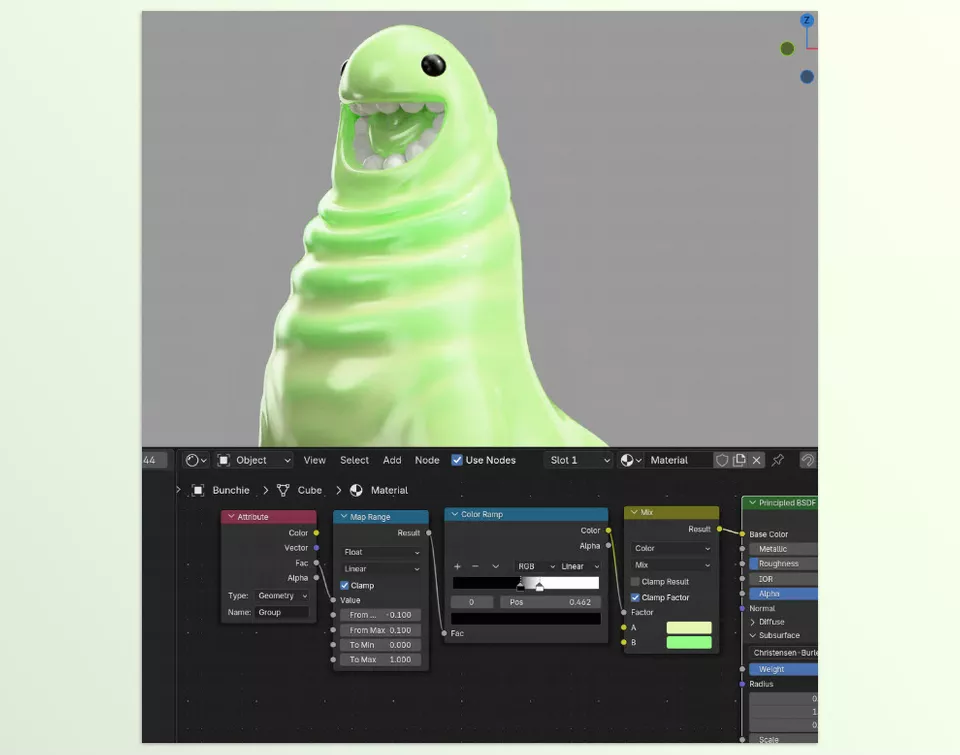Expand the Diffuse panel in Principled BSDF
This screenshot has height=755, width=960.
click(x=752, y=622)
